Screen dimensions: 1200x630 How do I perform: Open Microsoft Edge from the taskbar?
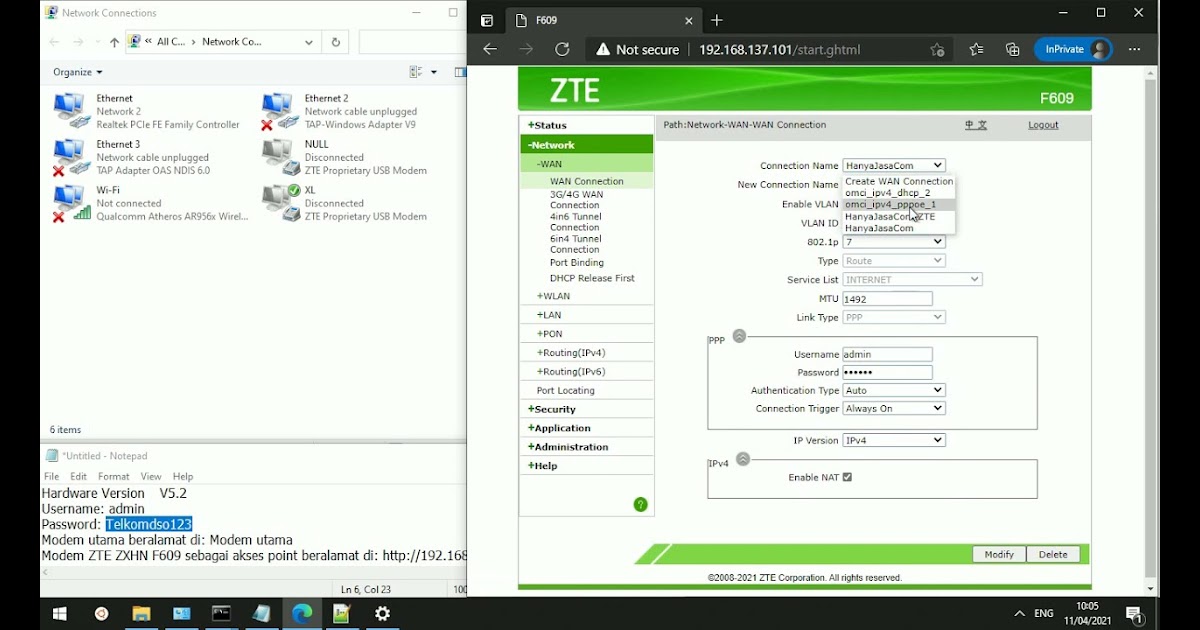coord(302,613)
